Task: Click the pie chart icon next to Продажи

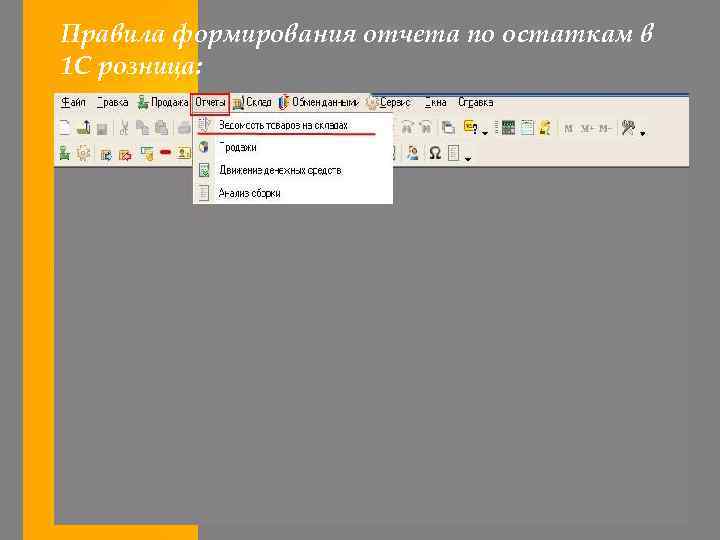Action: 204,147
